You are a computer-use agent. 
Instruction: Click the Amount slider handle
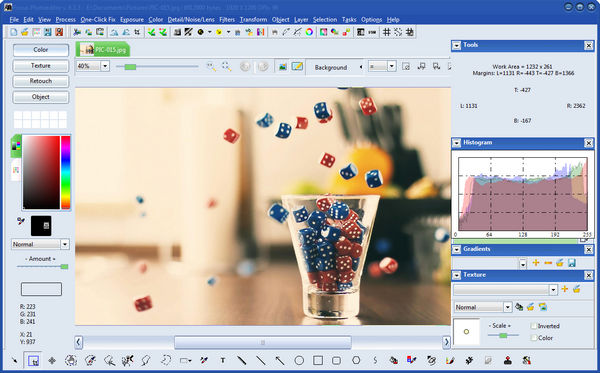pos(65,267)
